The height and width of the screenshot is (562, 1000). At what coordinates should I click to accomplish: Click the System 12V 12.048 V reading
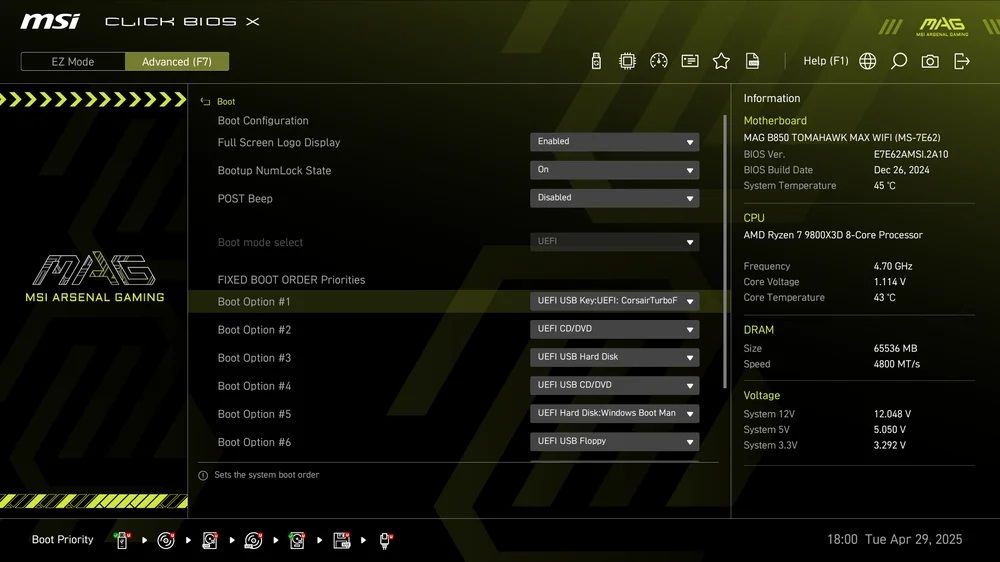pos(892,414)
